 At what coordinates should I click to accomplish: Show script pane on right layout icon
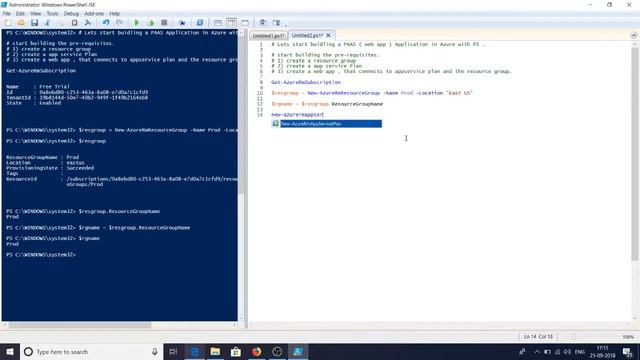231,23
